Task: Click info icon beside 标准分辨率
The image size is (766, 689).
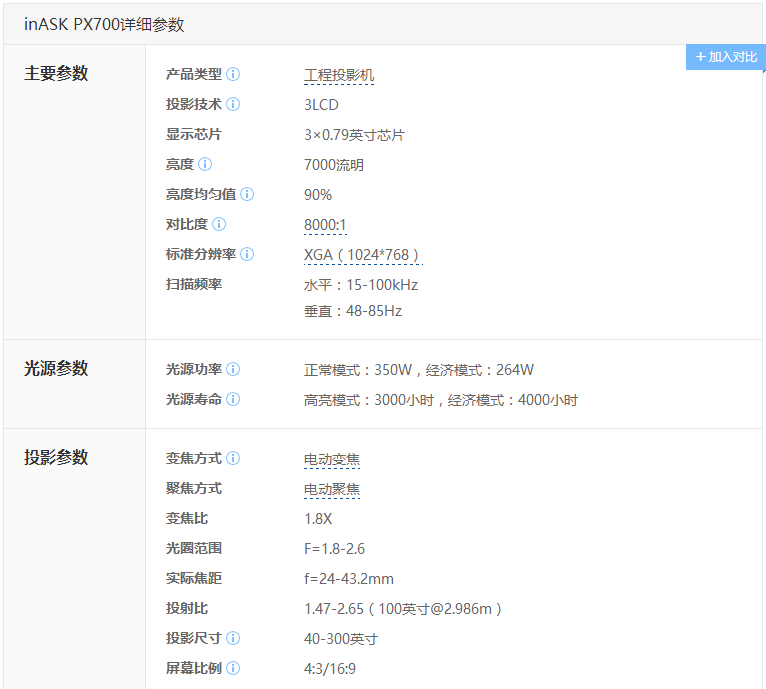Action: [x=247, y=254]
